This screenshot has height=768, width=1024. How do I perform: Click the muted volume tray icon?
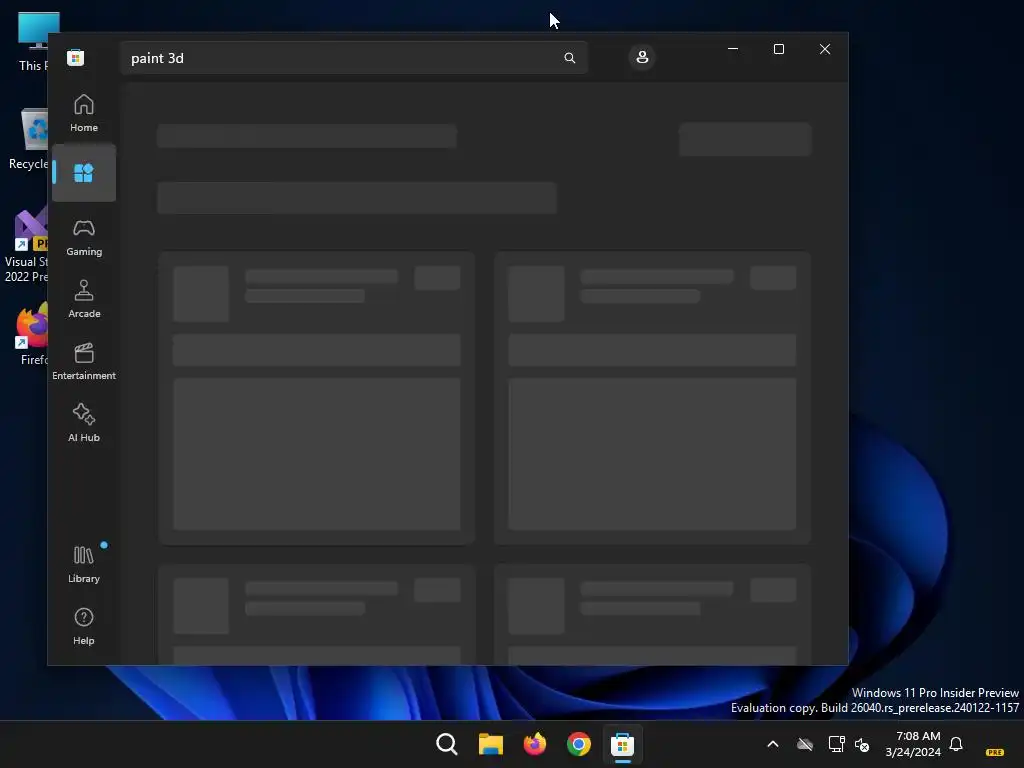(x=862, y=744)
